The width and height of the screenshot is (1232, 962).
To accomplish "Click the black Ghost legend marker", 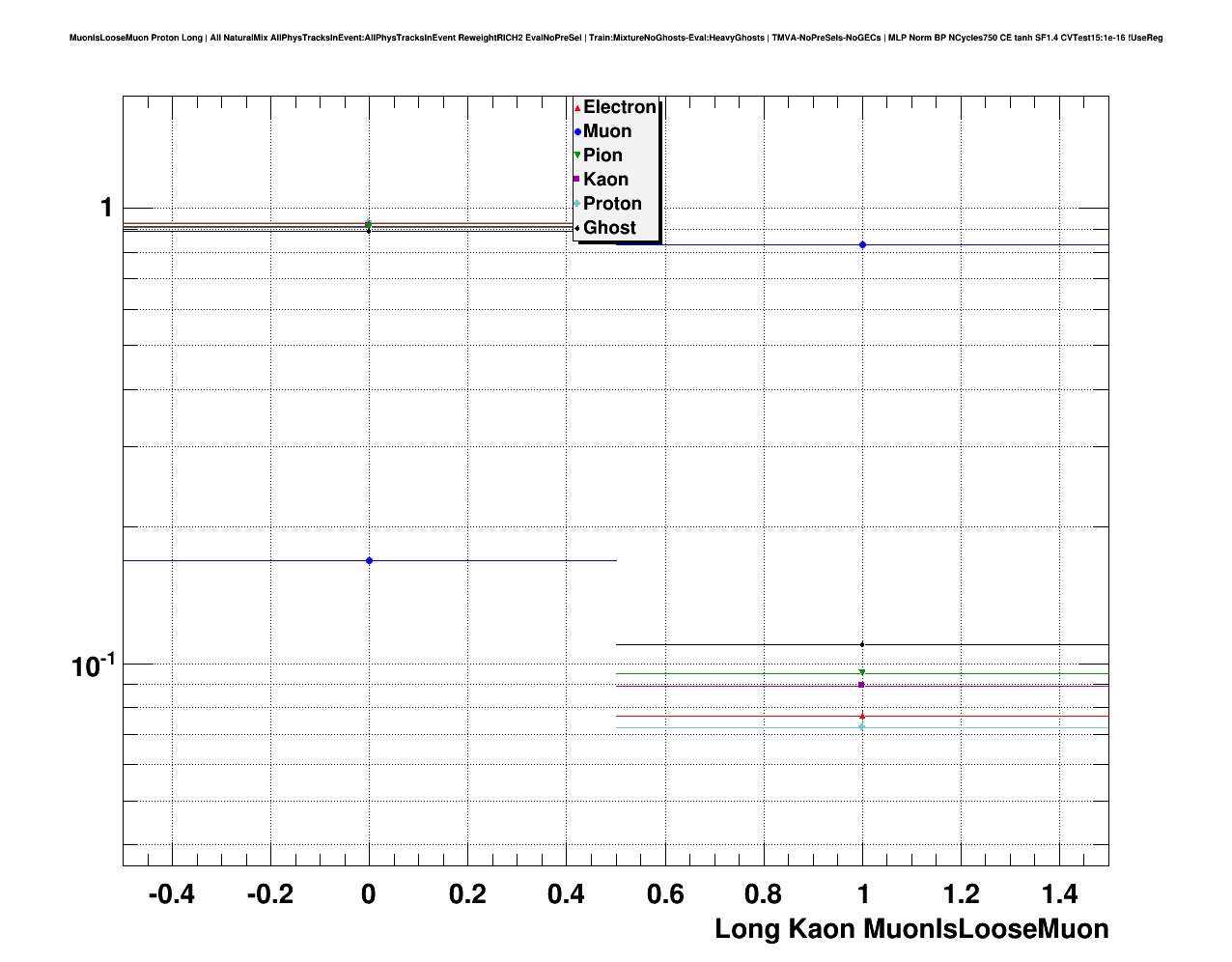I will 577,228.
